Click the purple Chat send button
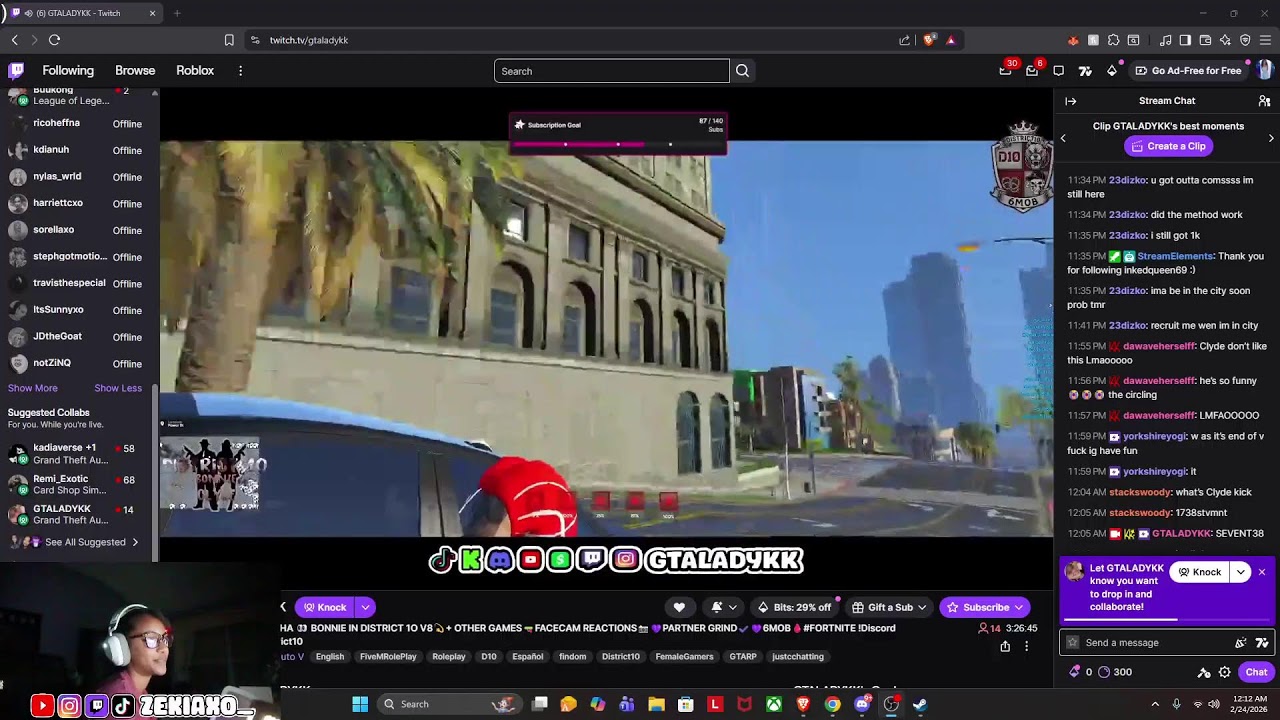The image size is (1280, 720). coord(1256,672)
